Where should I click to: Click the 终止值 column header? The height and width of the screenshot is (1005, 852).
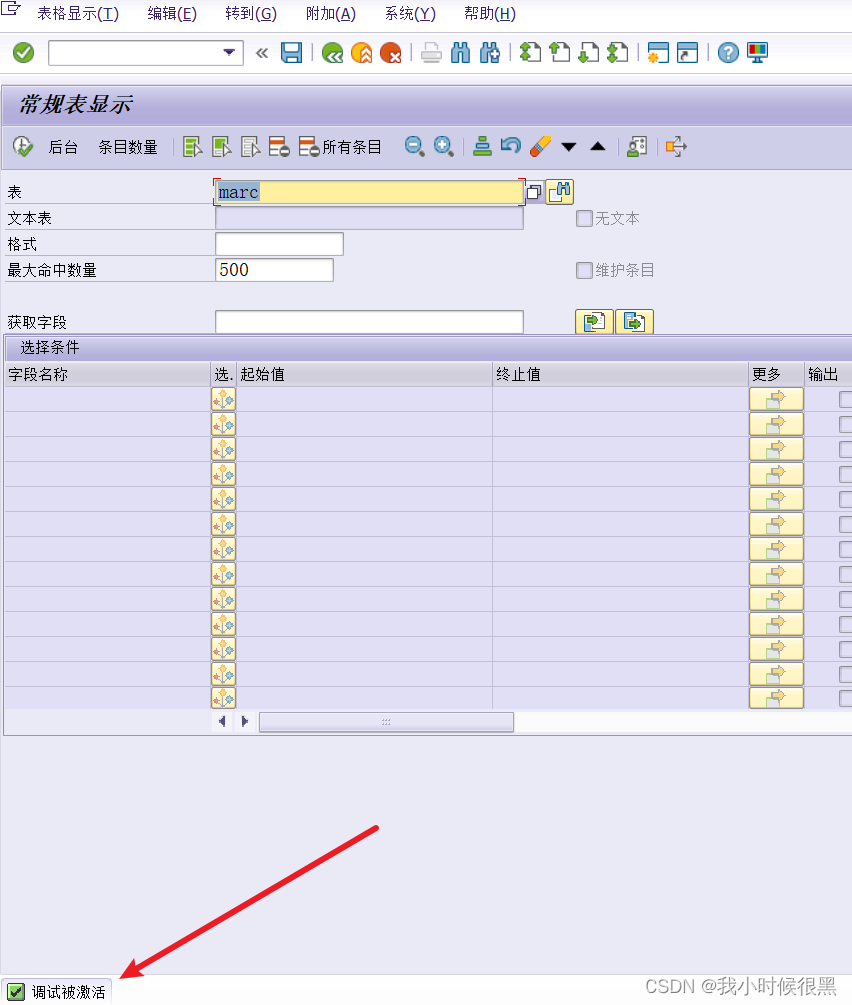pos(621,374)
